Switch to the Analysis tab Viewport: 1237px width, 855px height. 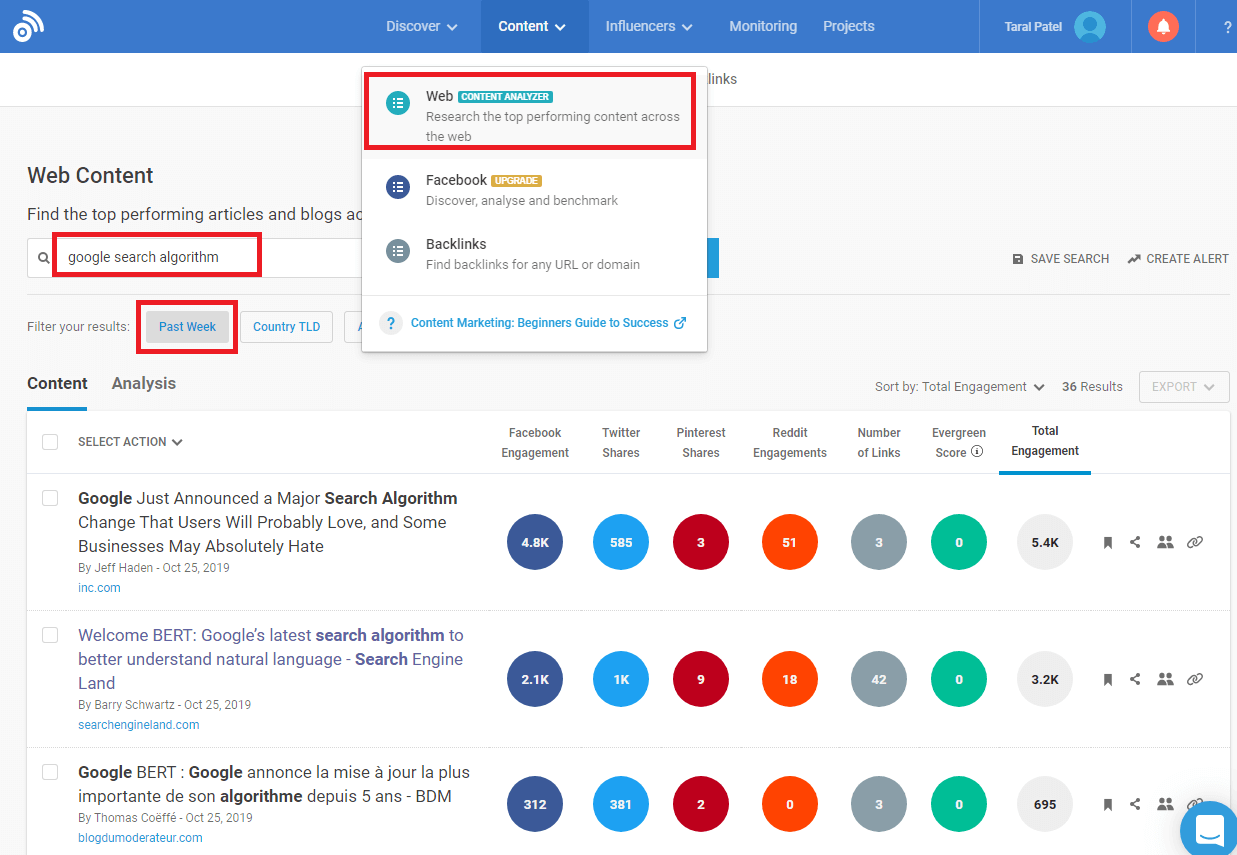(143, 383)
